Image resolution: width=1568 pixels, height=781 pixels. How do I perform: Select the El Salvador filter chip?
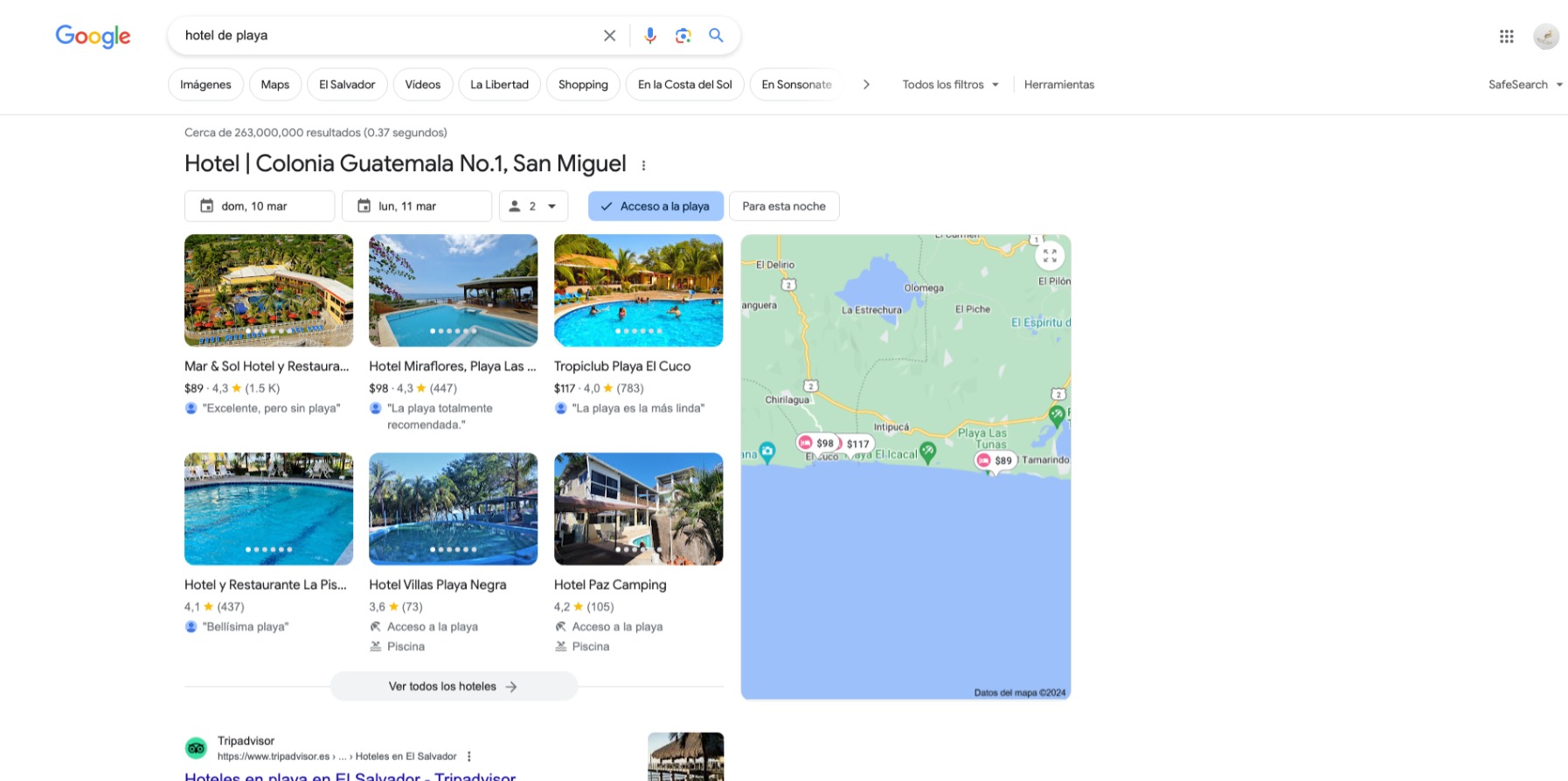pos(347,85)
